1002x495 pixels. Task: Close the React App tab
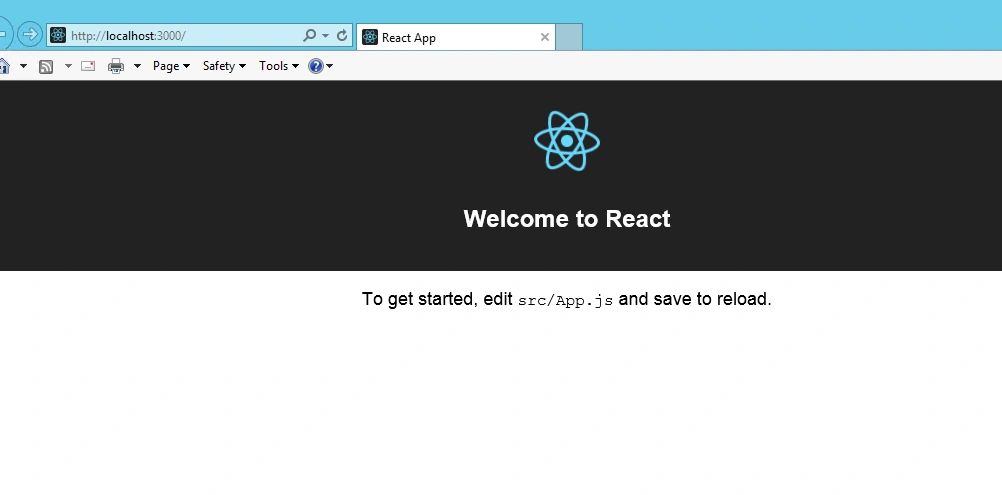click(x=544, y=37)
